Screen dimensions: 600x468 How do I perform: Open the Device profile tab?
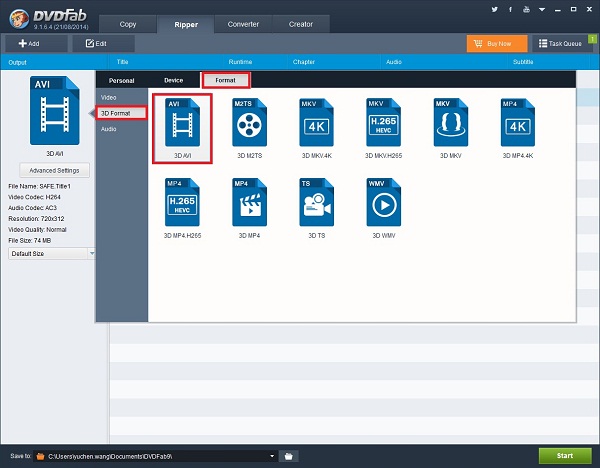pos(173,80)
